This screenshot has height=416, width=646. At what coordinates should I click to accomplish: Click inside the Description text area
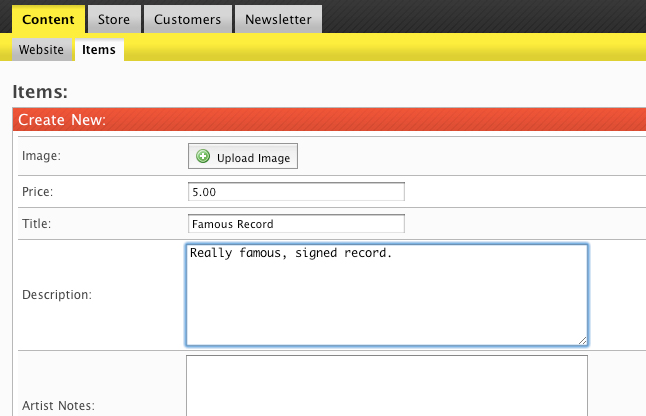[386, 295]
